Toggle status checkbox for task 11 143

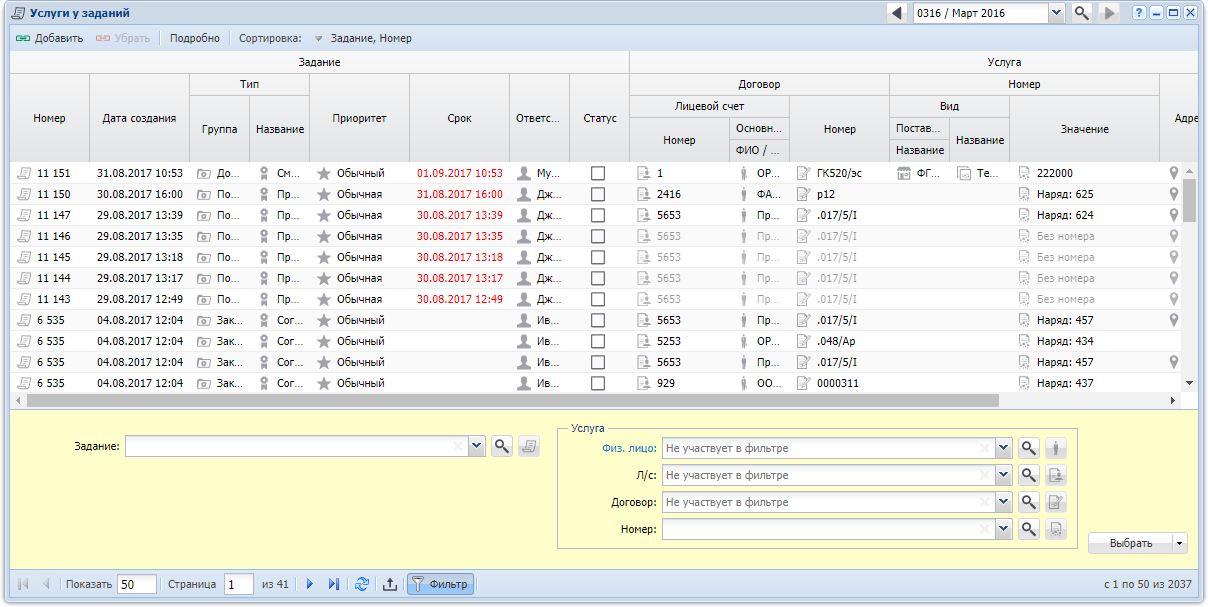pos(598,299)
